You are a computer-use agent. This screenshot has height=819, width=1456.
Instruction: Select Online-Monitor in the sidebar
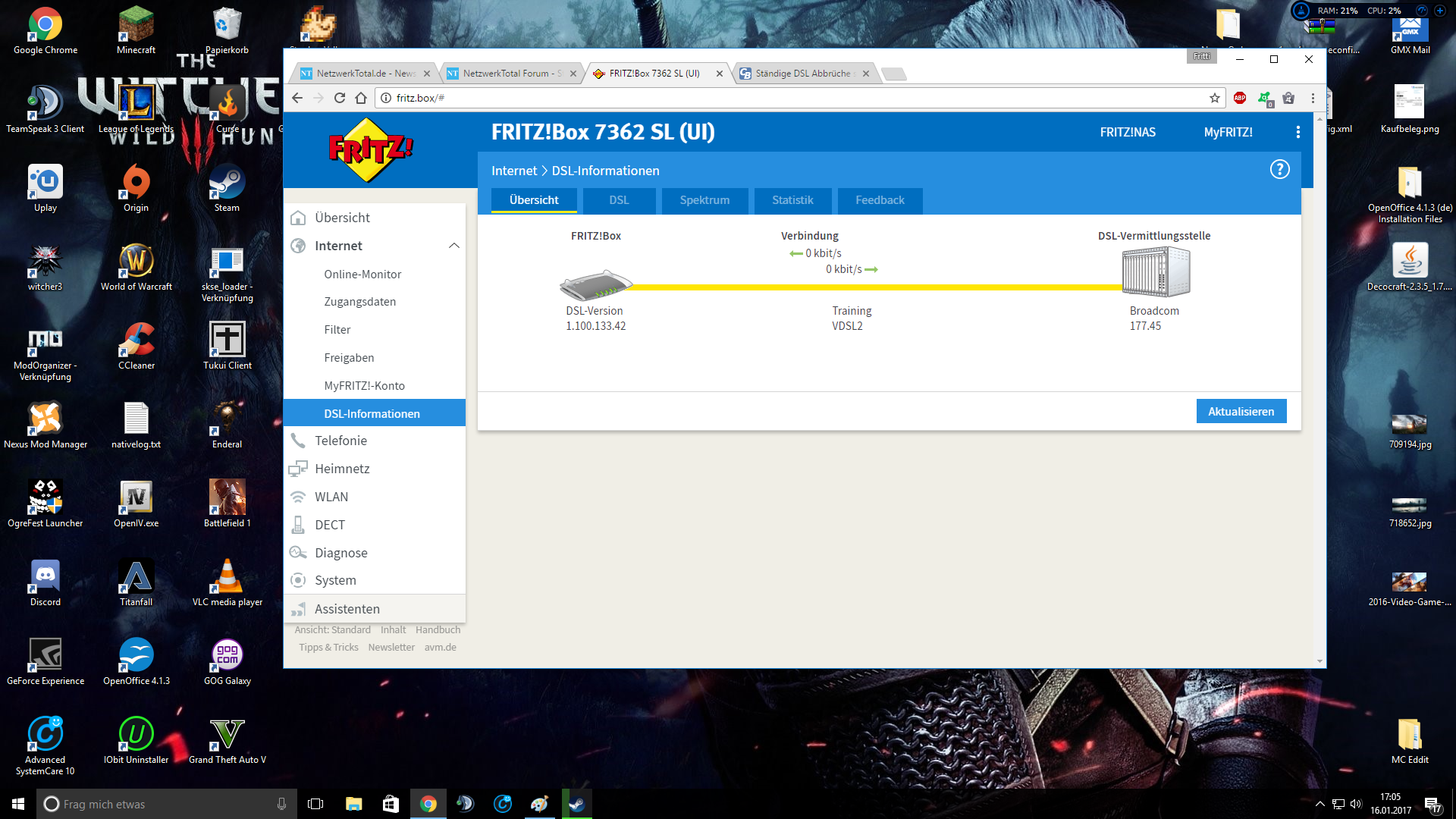click(x=362, y=274)
